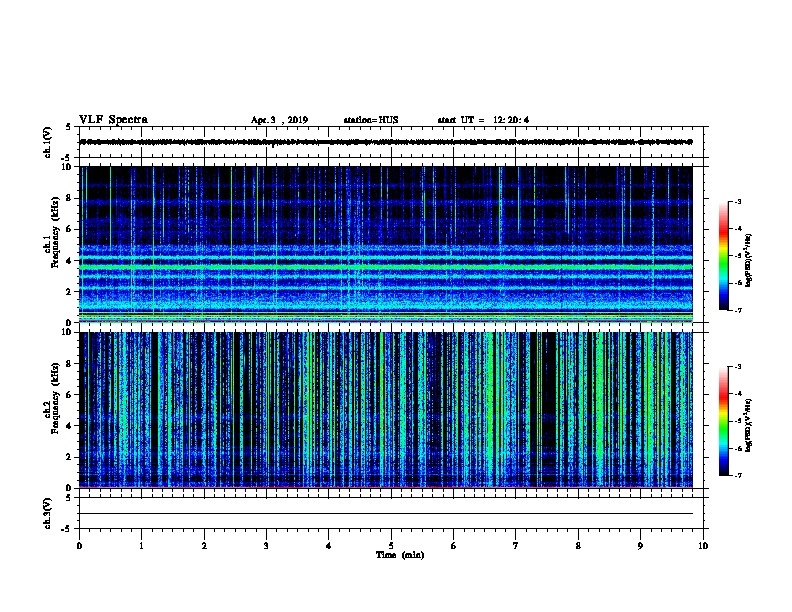792x612 pixels.
Task: Click the ch.1 voltage waveform trace
Action: [x=386, y=142]
